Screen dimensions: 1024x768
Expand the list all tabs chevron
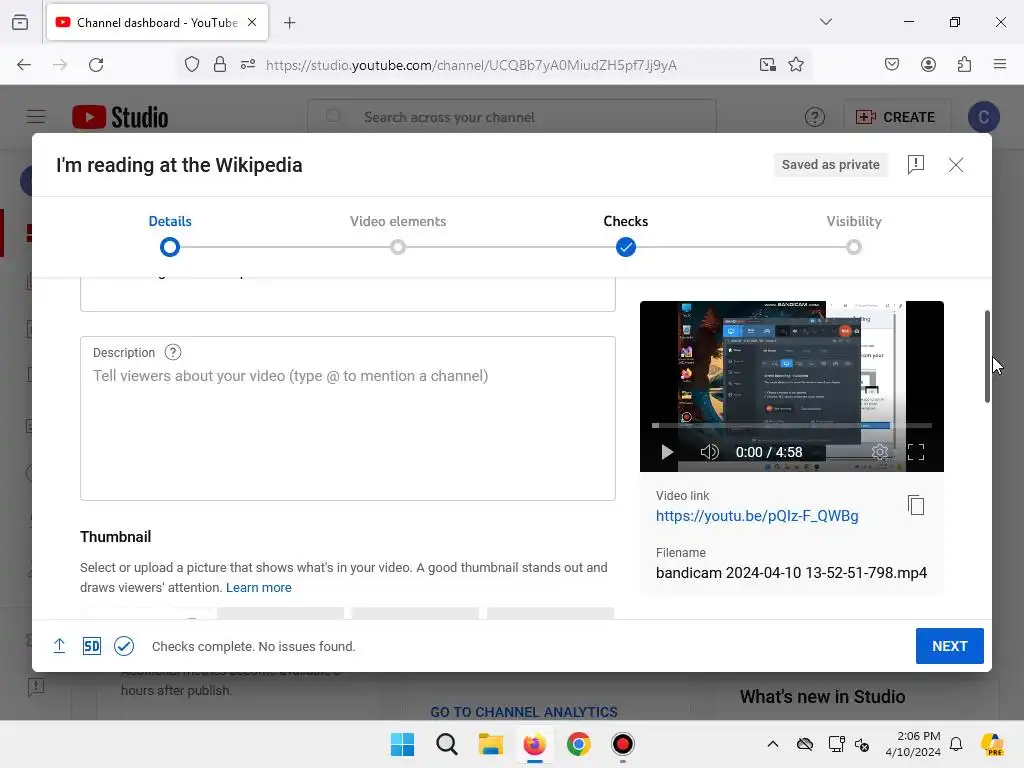(x=825, y=22)
